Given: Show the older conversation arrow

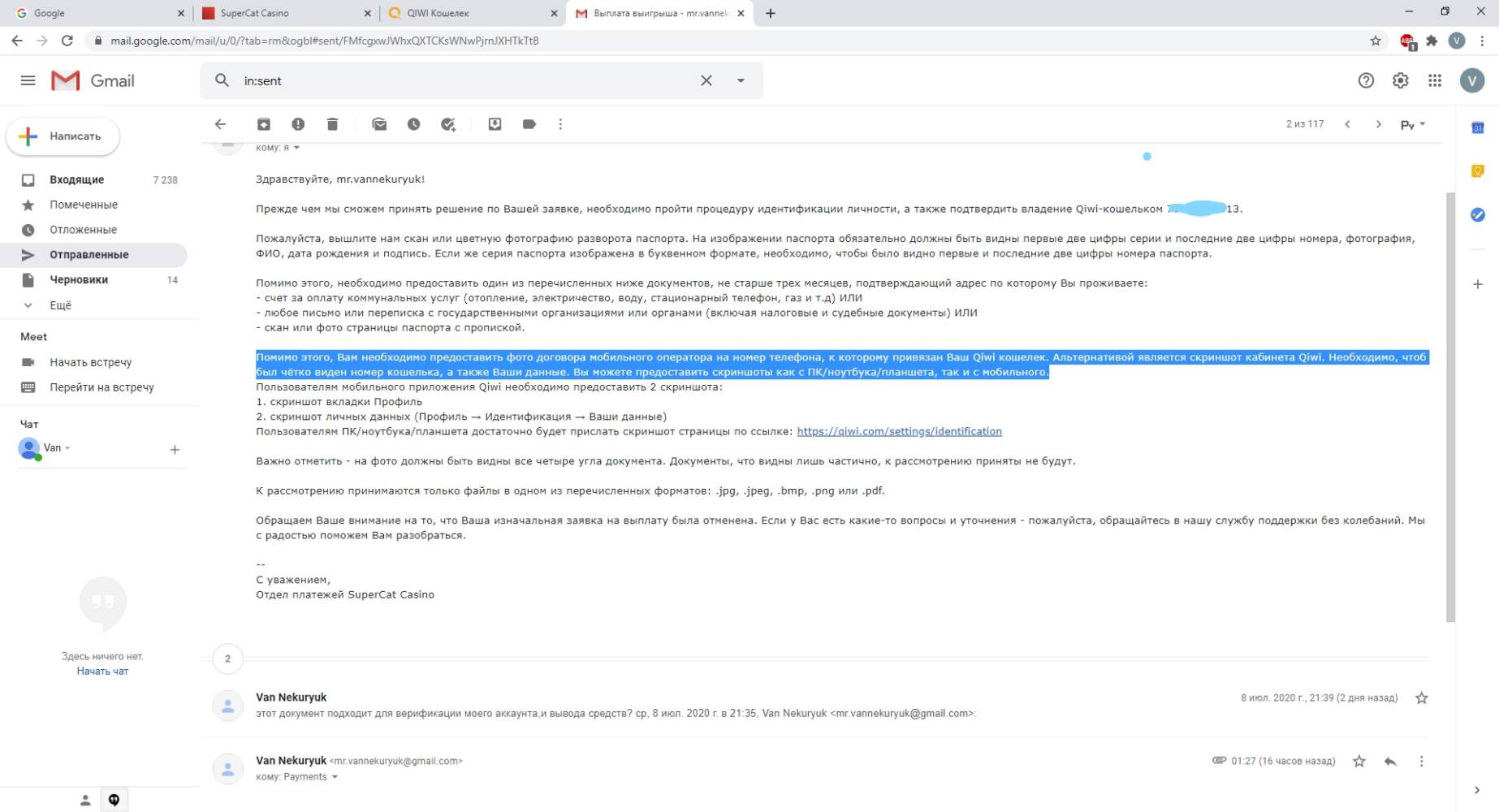Looking at the screenshot, I should pyautogui.click(x=1378, y=124).
